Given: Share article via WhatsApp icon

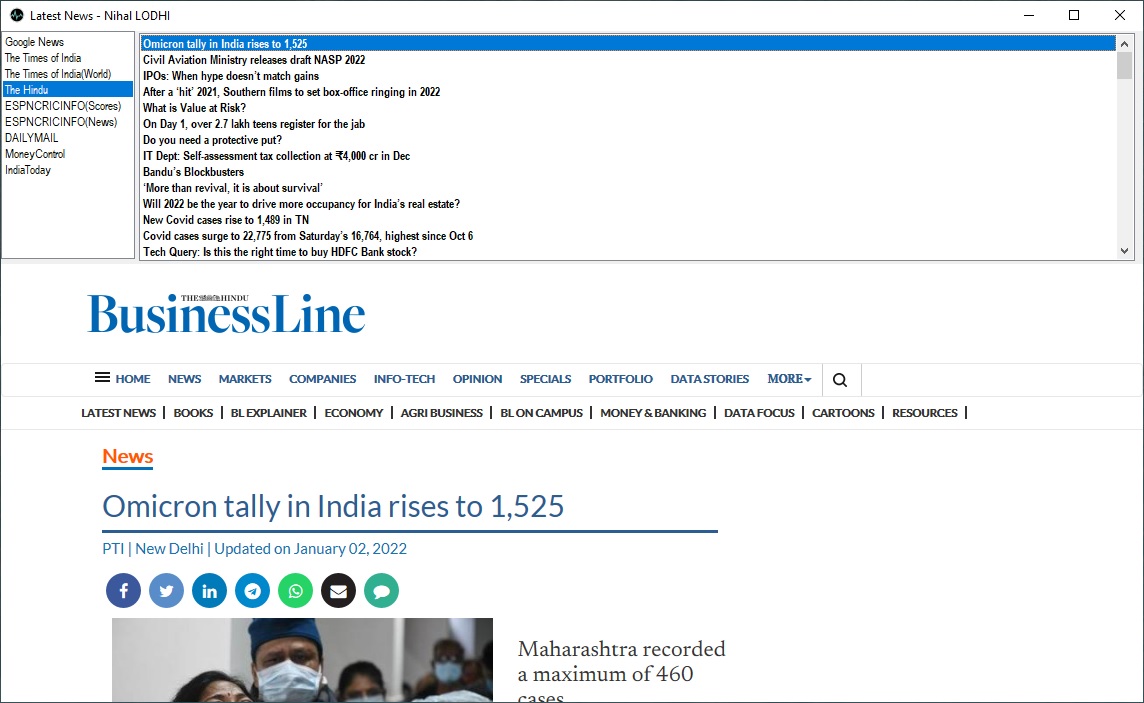Looking at the screenshot, I should coord(295,591).
